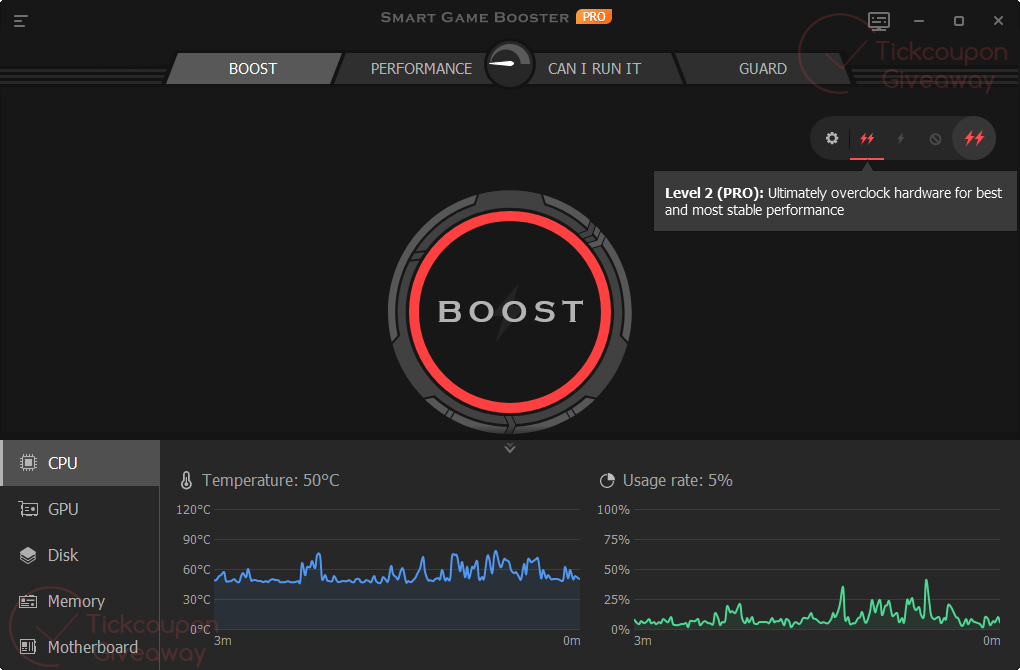This screenshot has width=1020, height=670.
Task: Go to the CAN I RUN IT tab
Action: (595, 68)
